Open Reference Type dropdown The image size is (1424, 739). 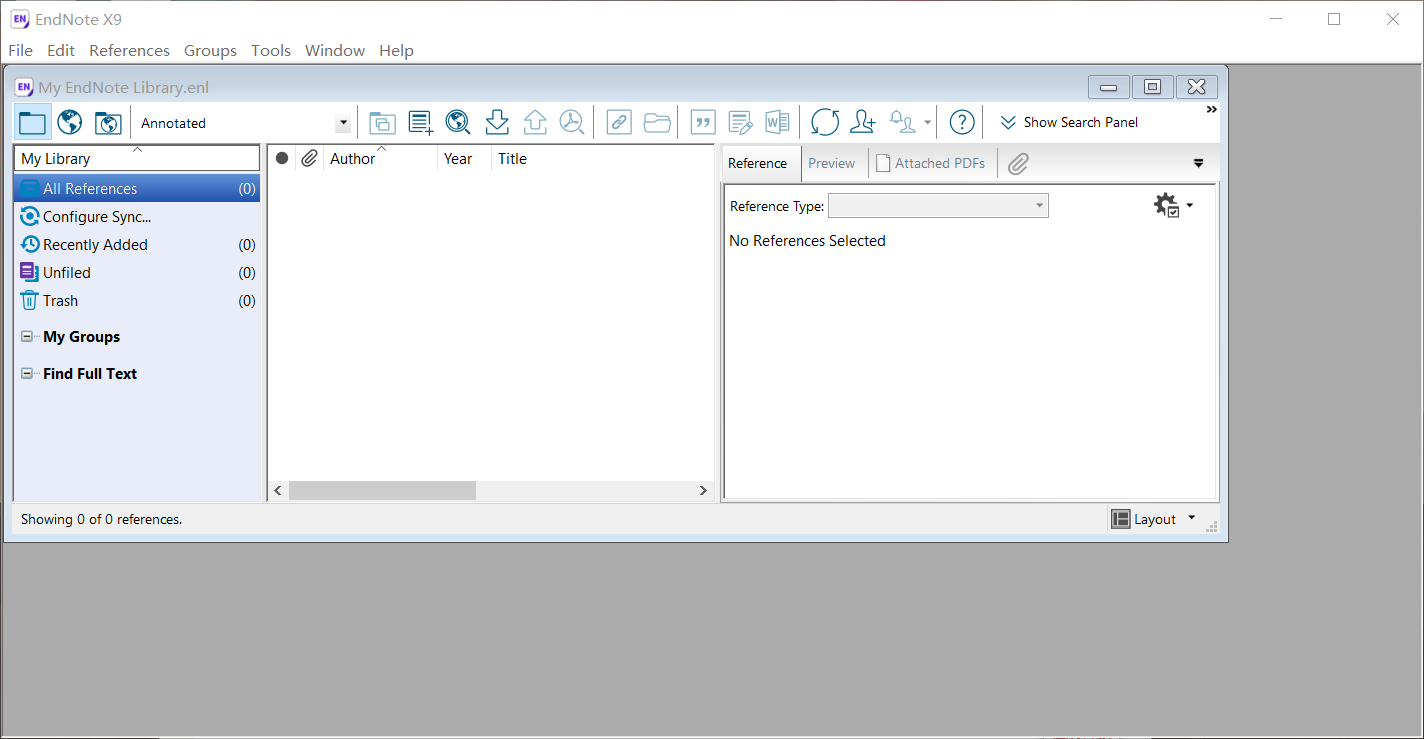938,206
